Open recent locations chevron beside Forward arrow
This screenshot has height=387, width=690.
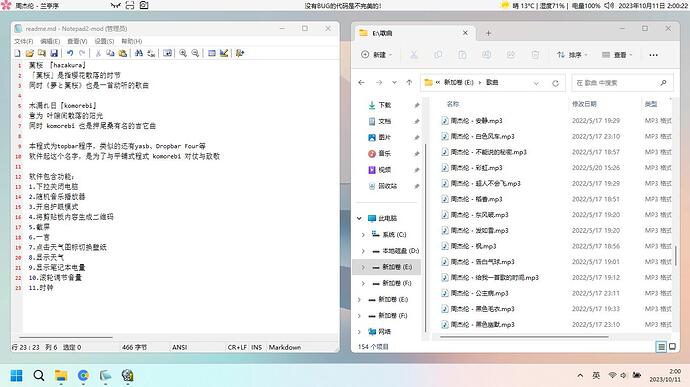(394, 82)
